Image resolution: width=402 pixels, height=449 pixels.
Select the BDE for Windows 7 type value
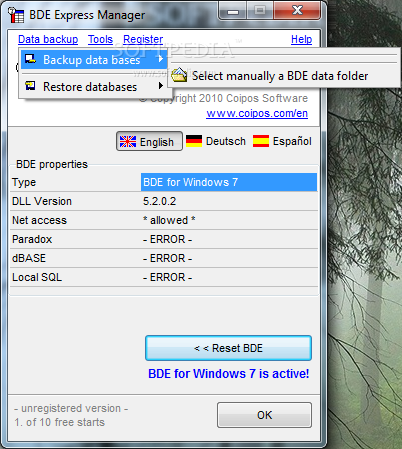(229, 182)
